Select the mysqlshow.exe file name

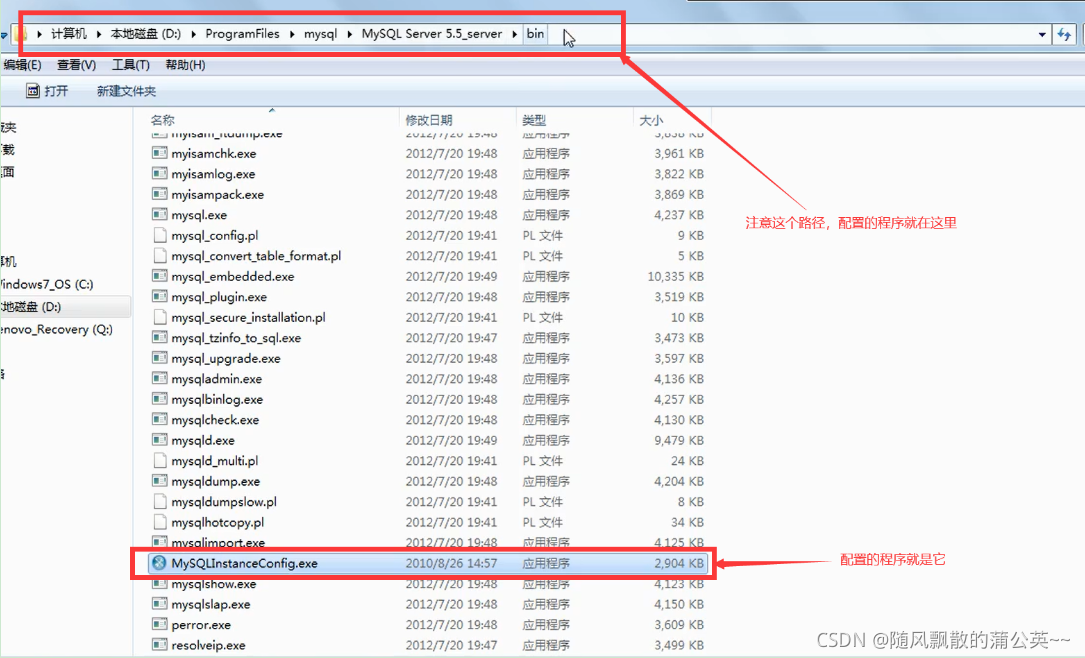pos(214,584)
